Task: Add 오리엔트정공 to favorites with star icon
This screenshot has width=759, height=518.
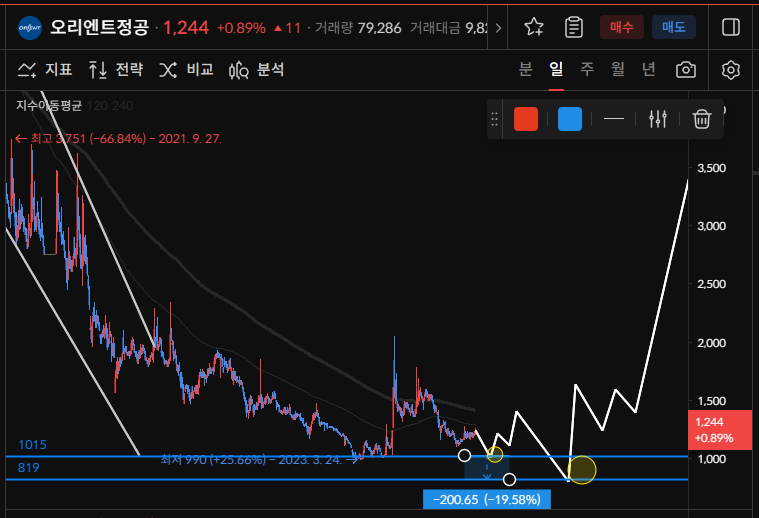Action: coord(534,27)
